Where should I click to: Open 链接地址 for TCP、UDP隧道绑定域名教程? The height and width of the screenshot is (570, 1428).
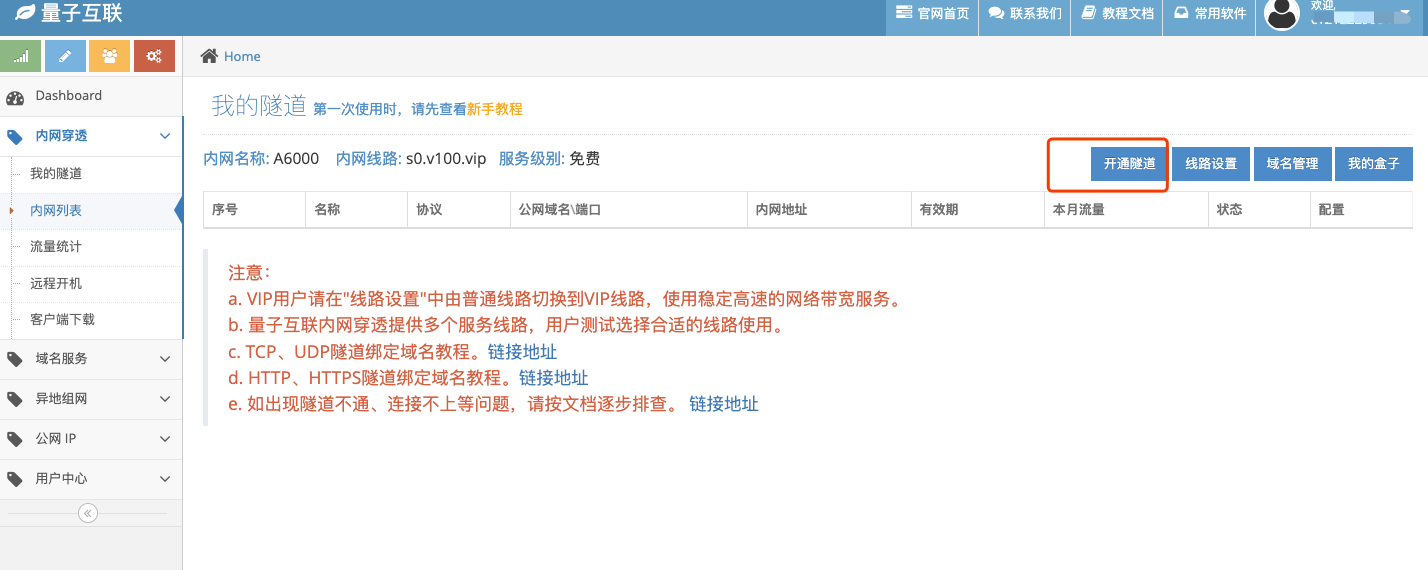(x=522, y=352)
